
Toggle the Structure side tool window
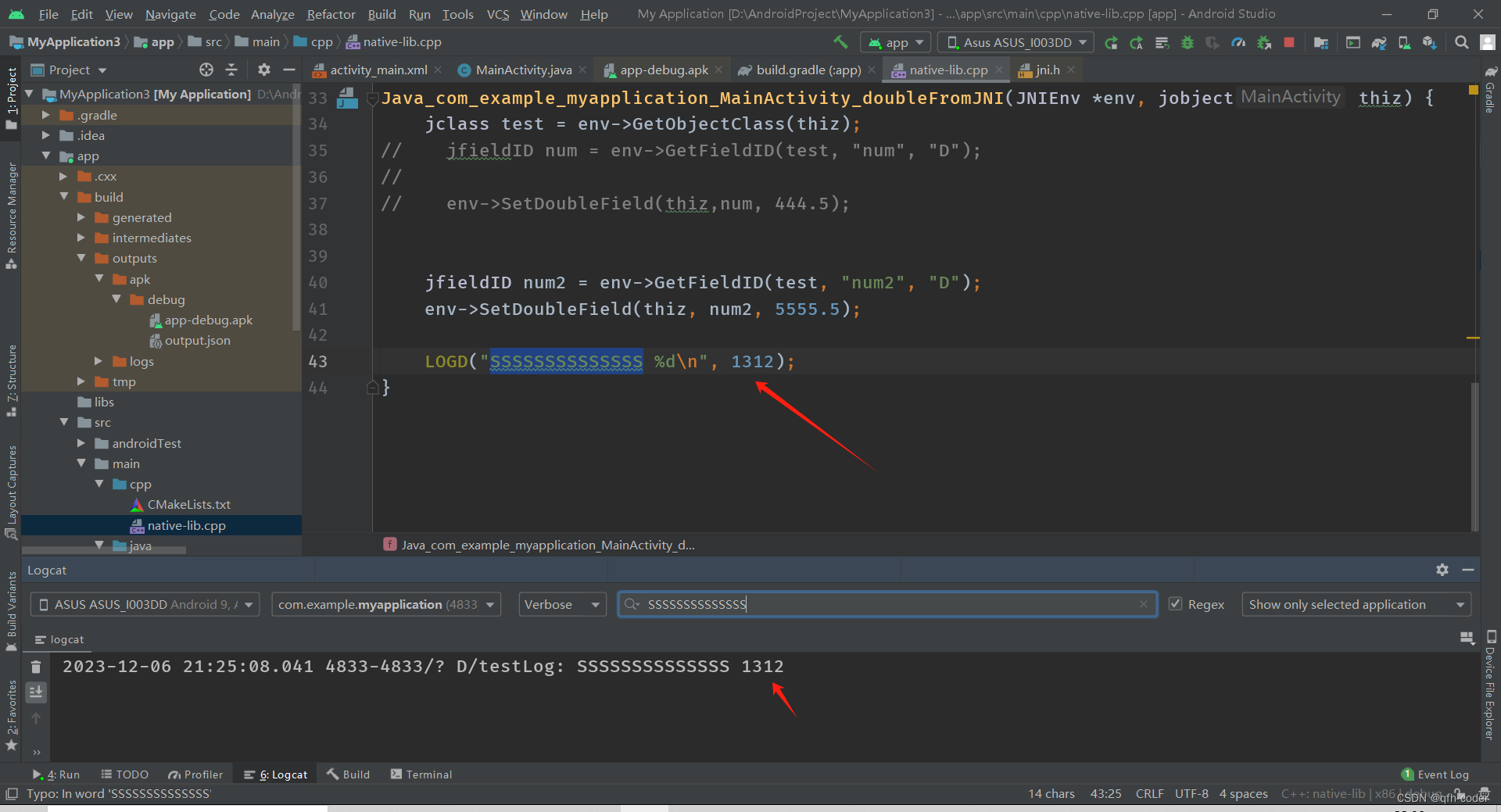coord(11,381)
